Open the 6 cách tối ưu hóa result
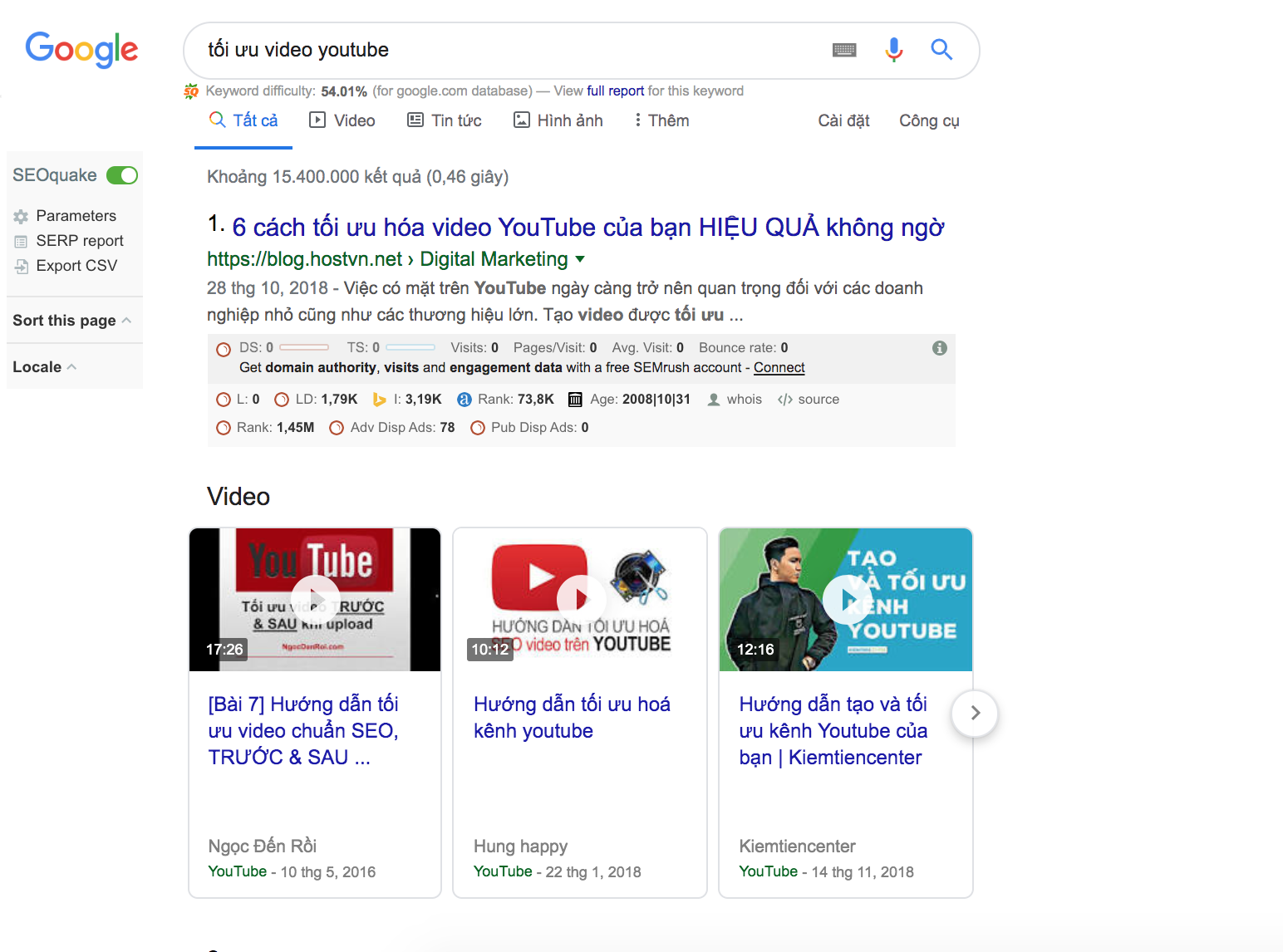Screen dimensions: 1283x952 [x=588, y=227]
